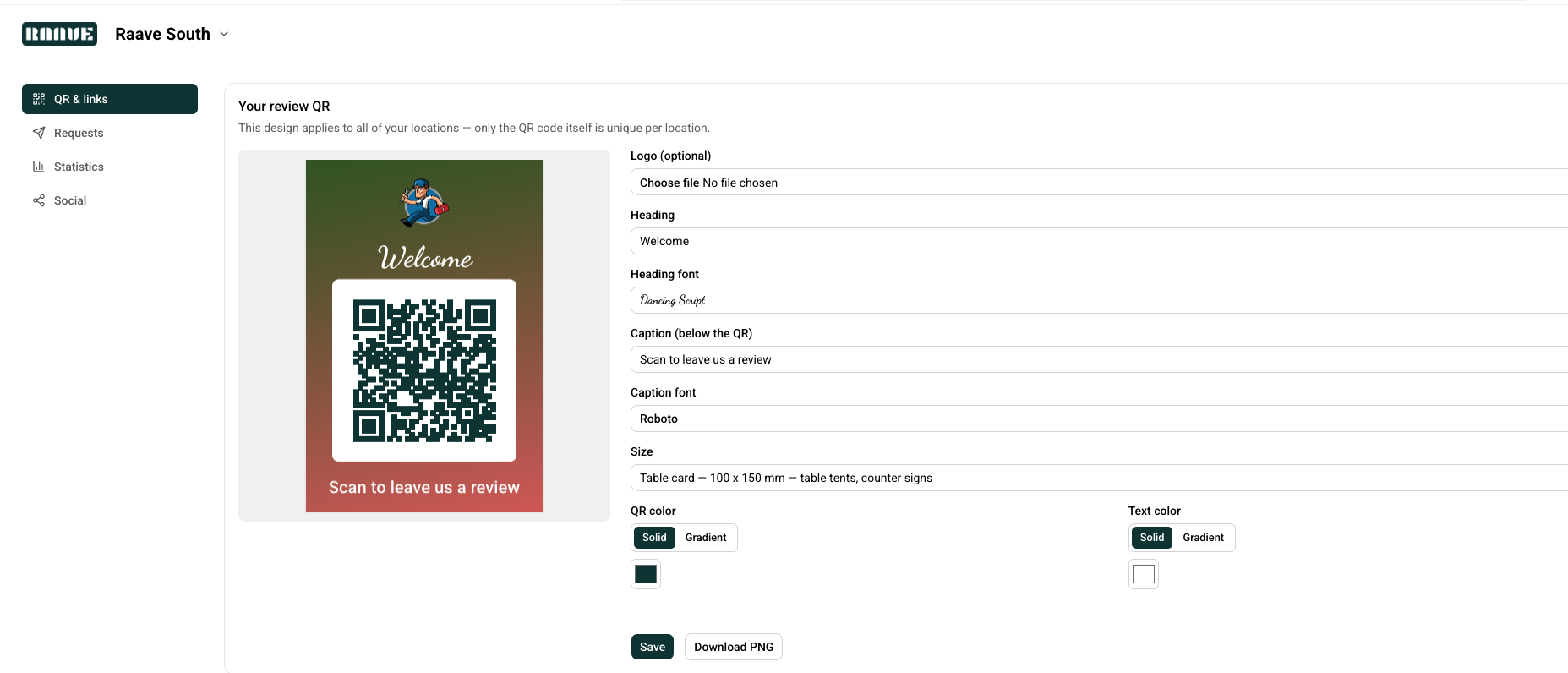This screenshot has height=673, width=1568.
Task: Save the QR design
Action: tap(653, 647)
